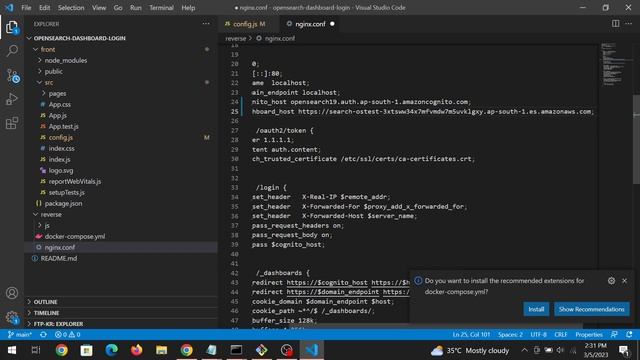Open the File menu
This screenshot has height=360, width=640.
26,7
